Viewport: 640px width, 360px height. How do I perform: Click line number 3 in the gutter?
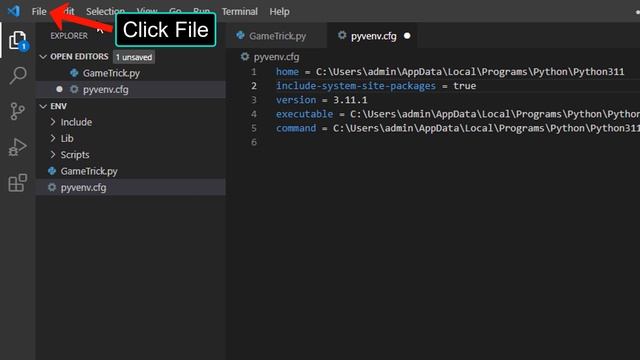coord(254,100)
